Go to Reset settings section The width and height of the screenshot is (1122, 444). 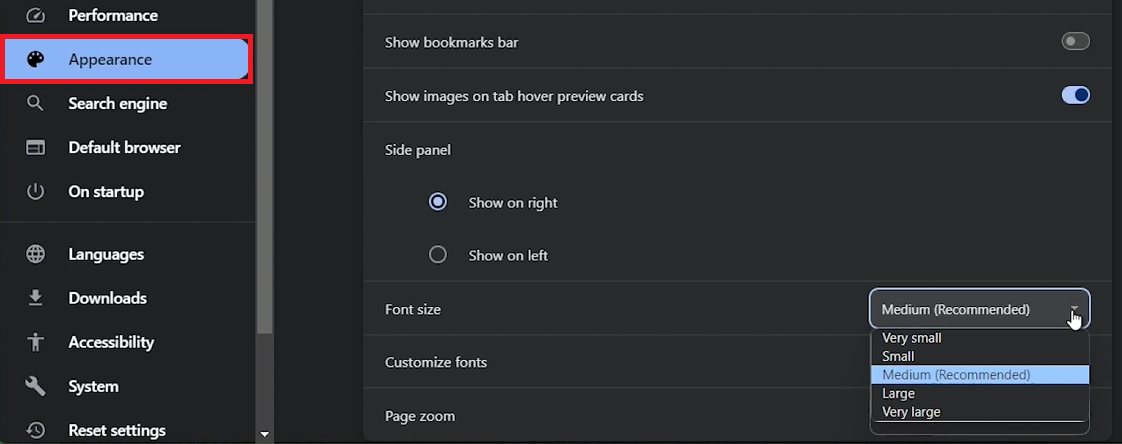[x=116, y=430]
